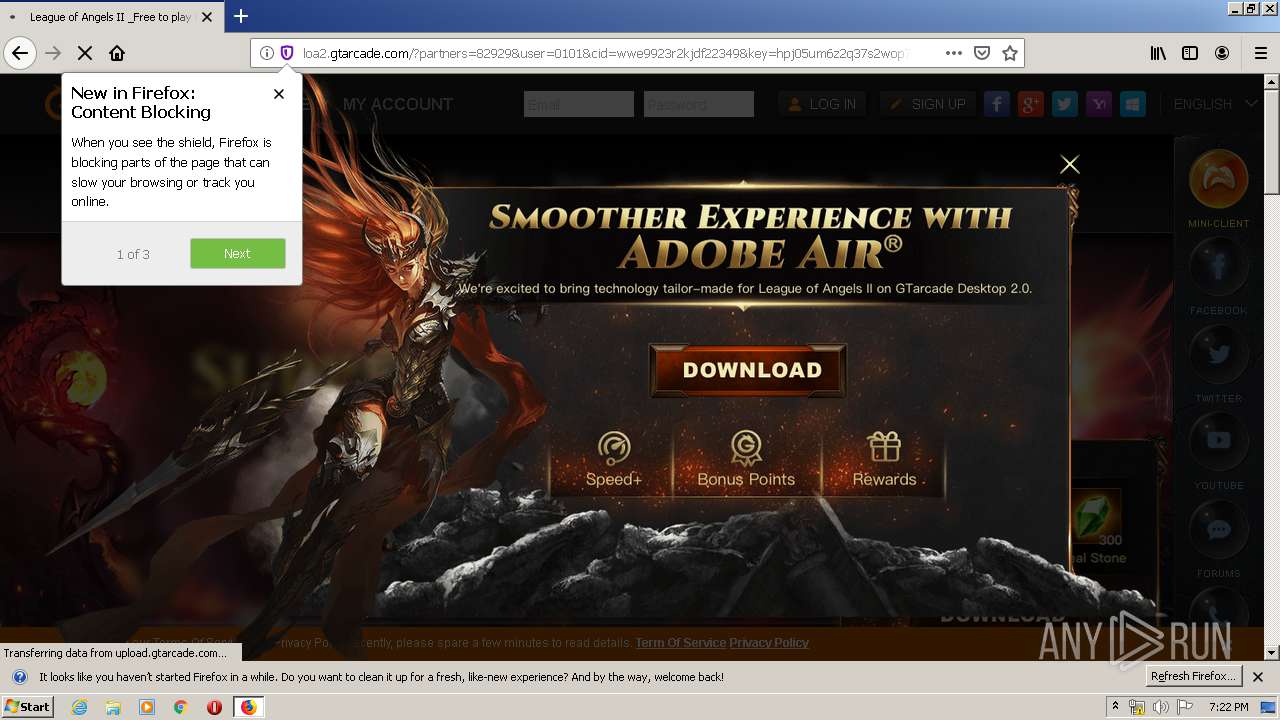The width and height of the screenshot is (1280, 720).
Task: Focus the Password input field
Action: click(x=699, y=104)
